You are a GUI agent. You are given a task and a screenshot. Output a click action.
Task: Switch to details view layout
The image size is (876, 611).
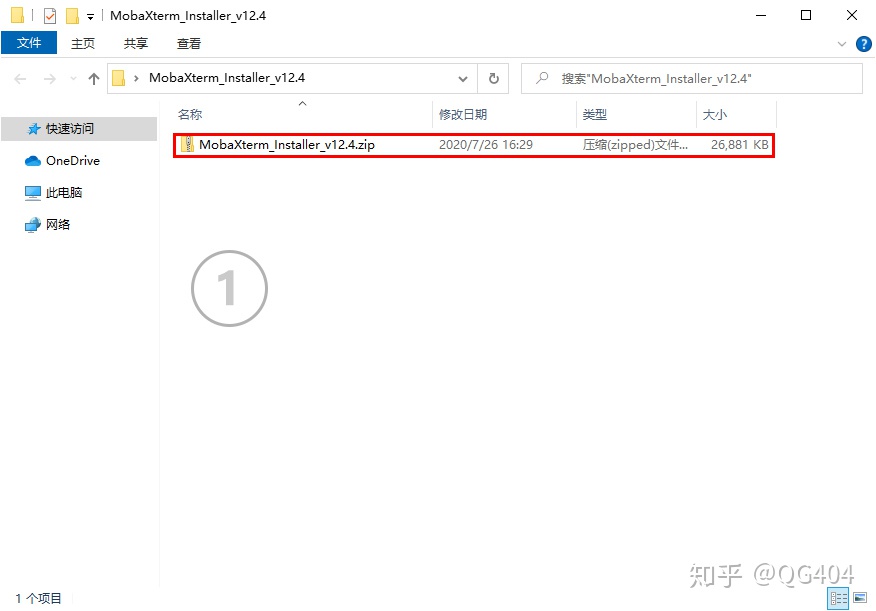pos(837,599)
